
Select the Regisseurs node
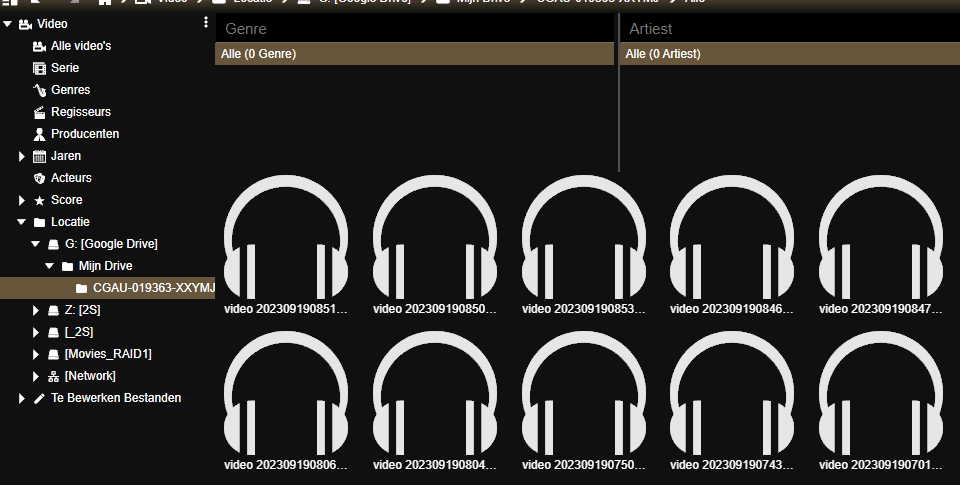point(81,112)
